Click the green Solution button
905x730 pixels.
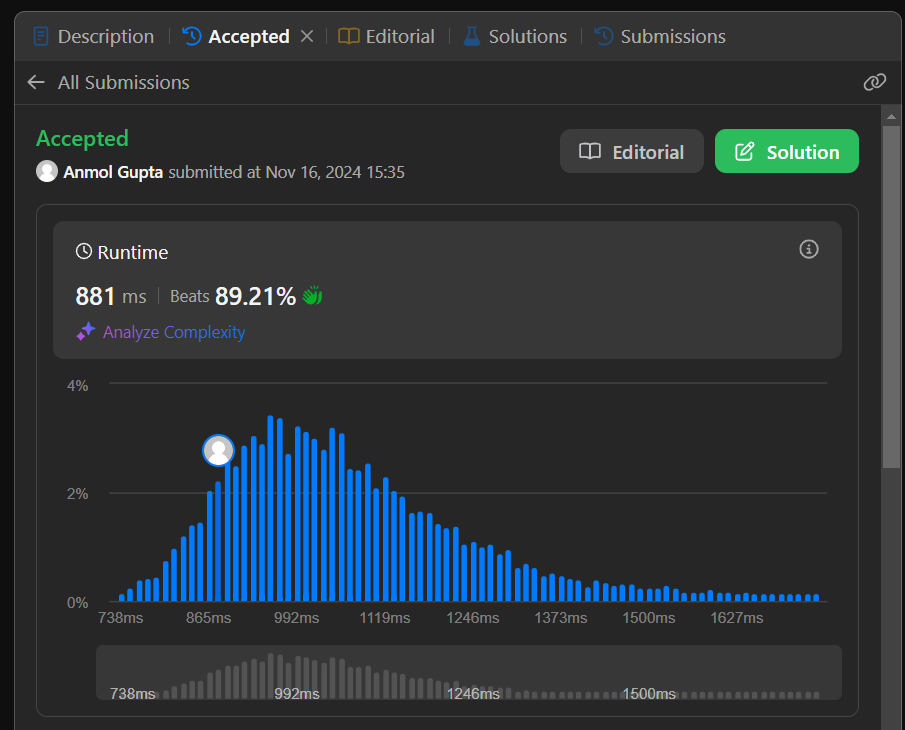(x=787, y=151)
